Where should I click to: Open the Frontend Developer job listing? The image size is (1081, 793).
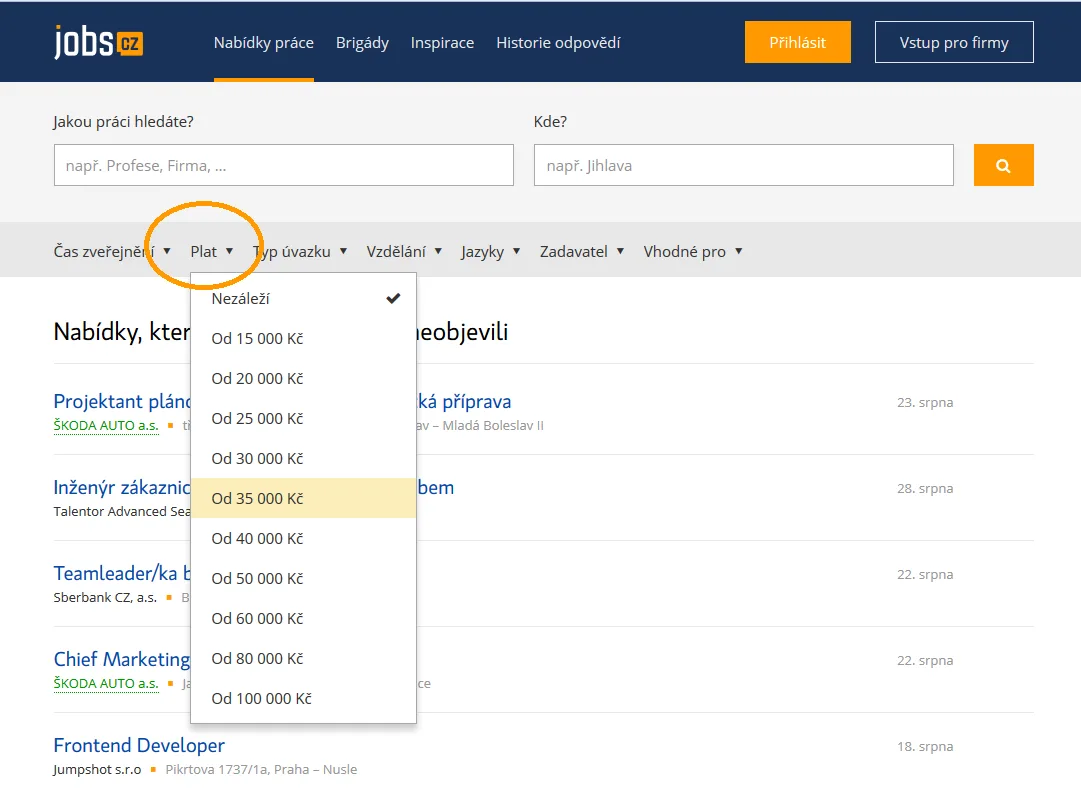point(139,745)
